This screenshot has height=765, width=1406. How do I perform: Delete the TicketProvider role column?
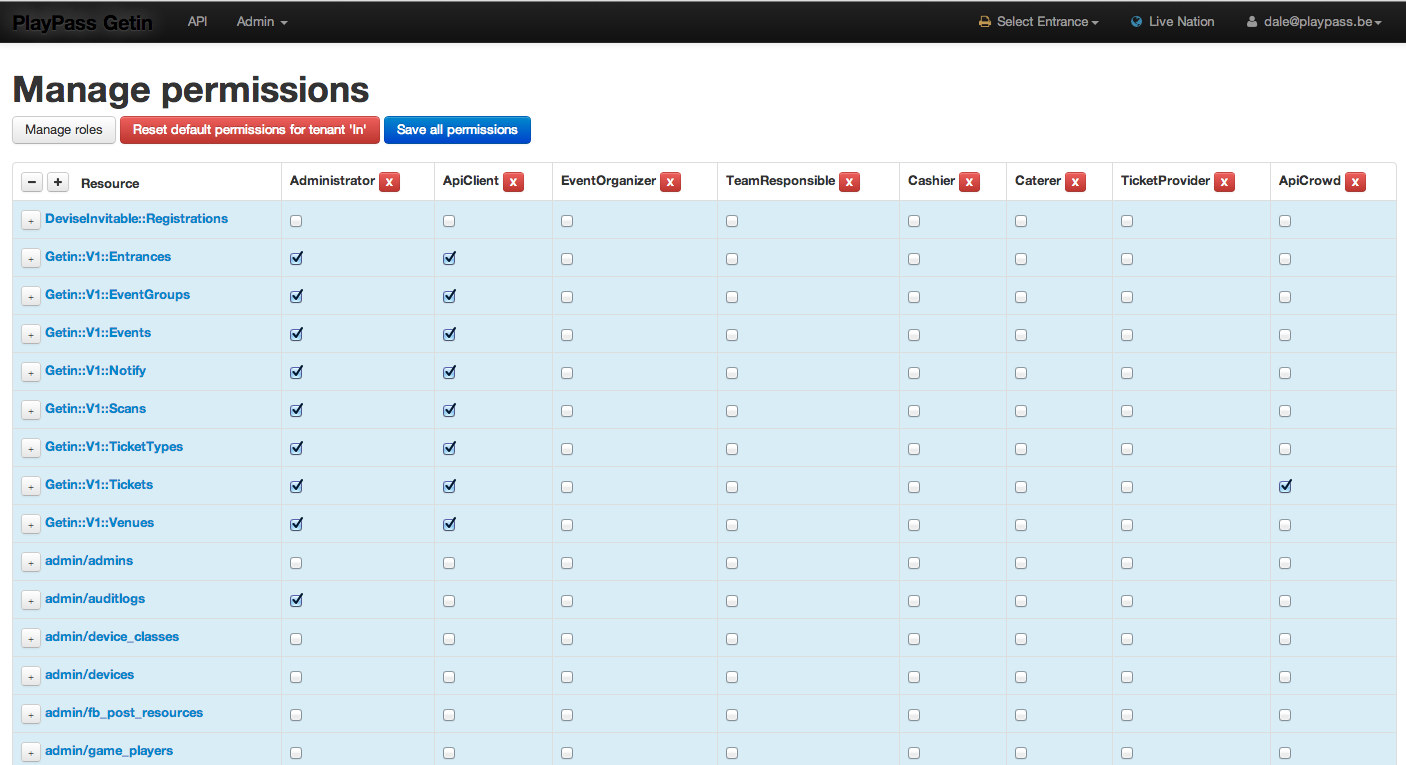[1224, 182]
